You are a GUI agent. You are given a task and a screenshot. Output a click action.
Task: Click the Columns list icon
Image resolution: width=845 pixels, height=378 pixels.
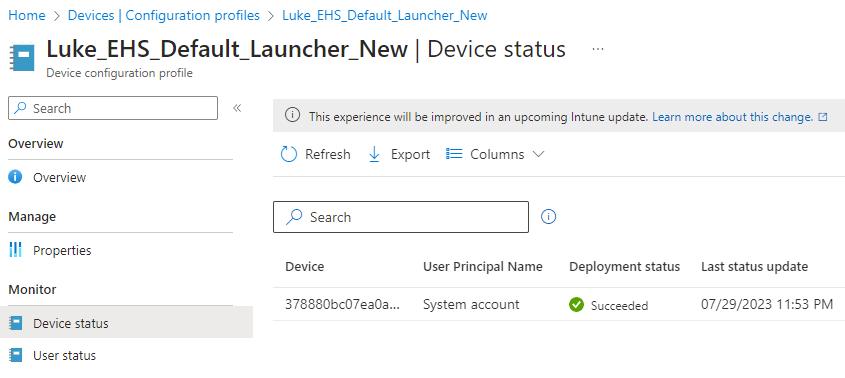pyautogui.click(x=454, y=154)
